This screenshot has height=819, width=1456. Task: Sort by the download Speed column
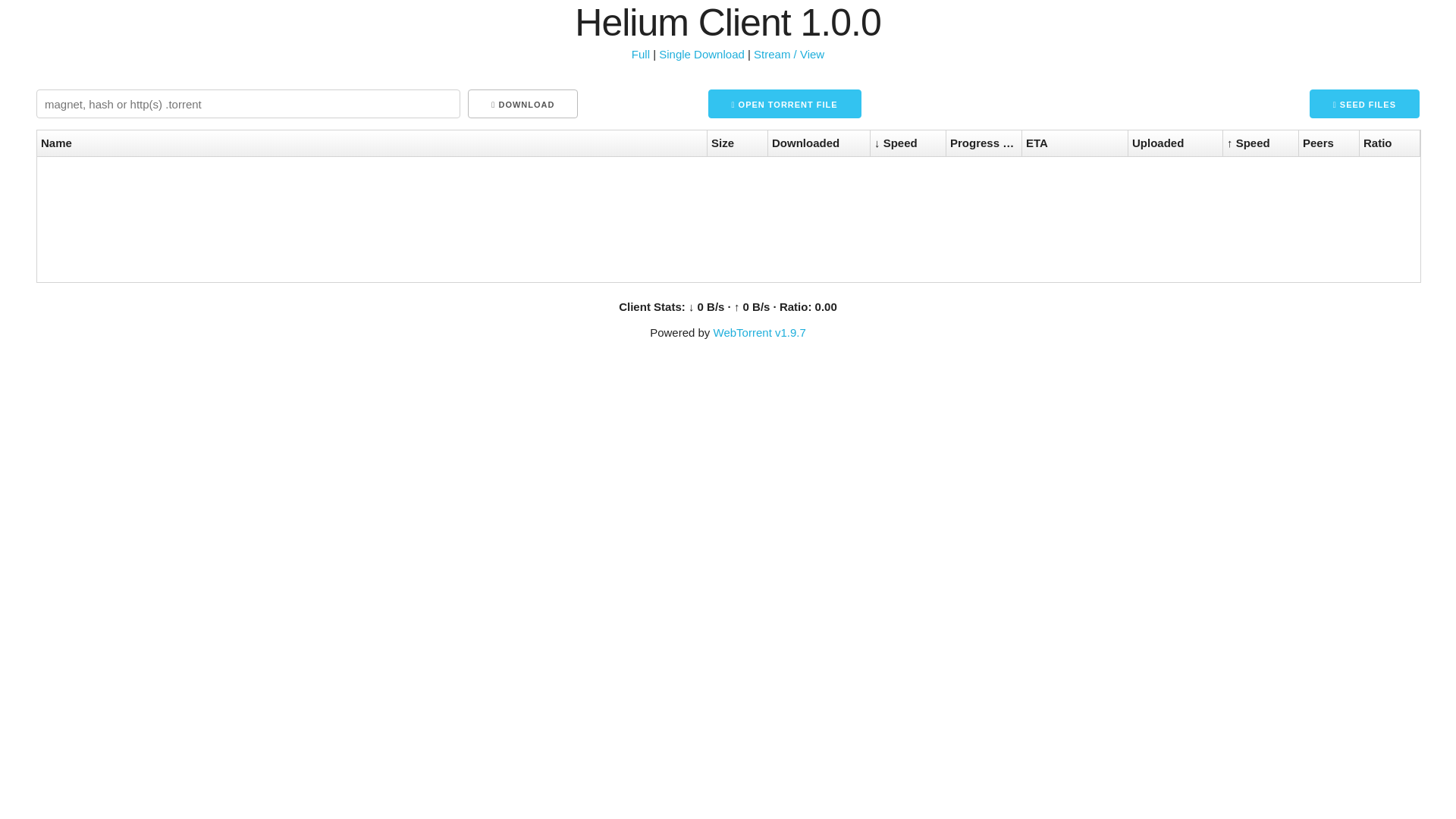pyautogui.click(x=908, y=143)
